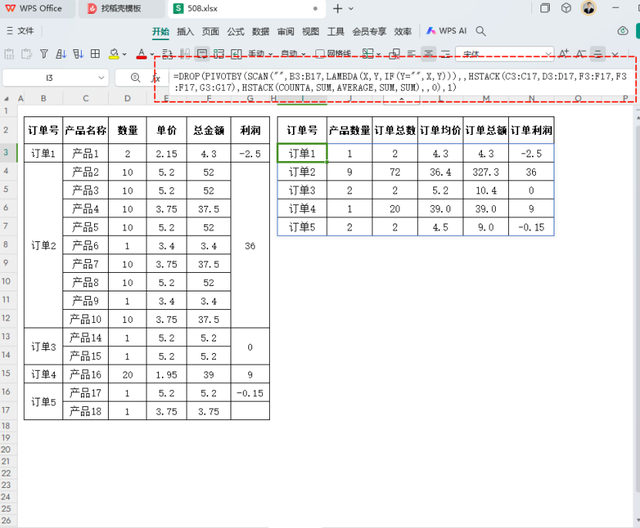Viewport: 640px width, 528px height.
Task: Switch to the 插入 ribbon tab
Action: (185, 31)
